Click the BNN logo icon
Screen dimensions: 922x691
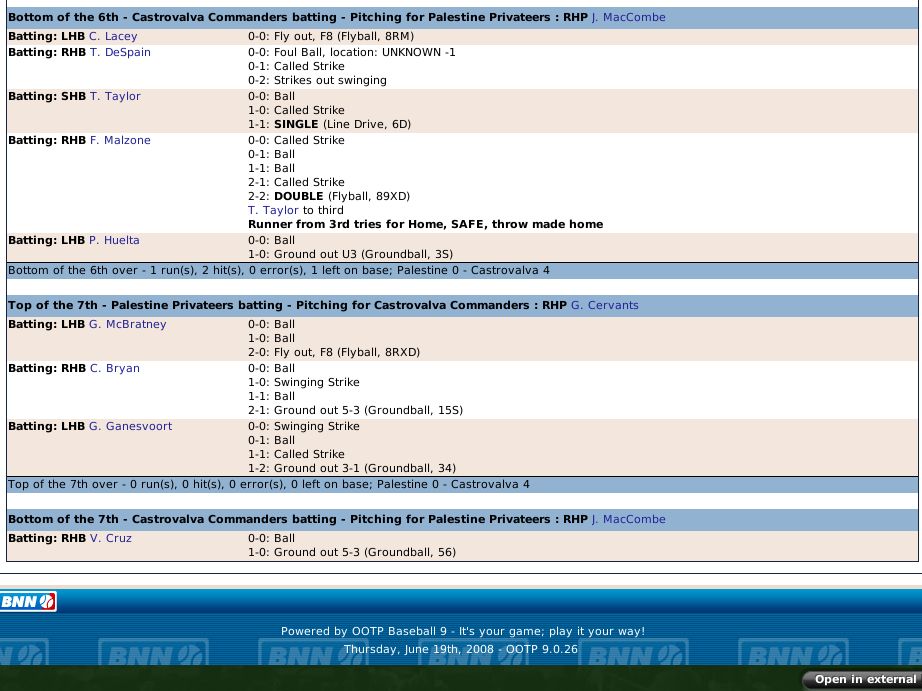[28, 601]
